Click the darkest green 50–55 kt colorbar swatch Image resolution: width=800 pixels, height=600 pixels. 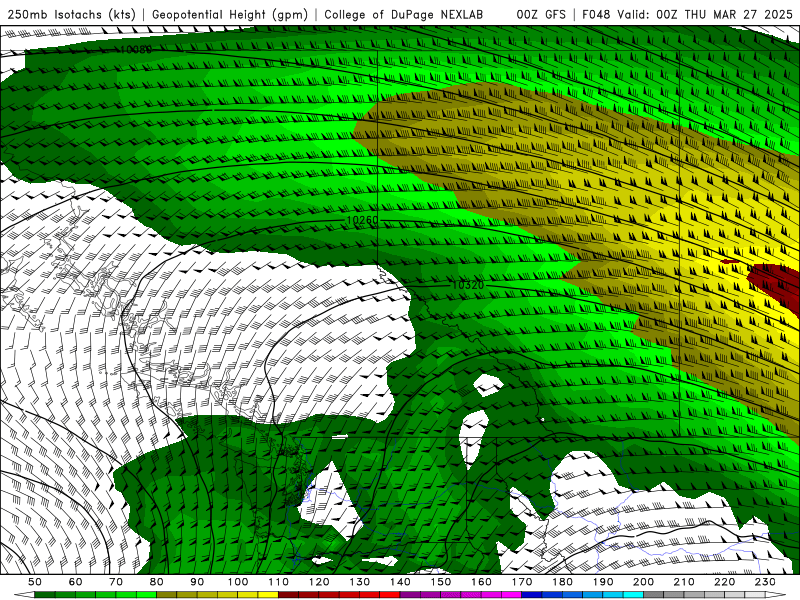(44, 595)
